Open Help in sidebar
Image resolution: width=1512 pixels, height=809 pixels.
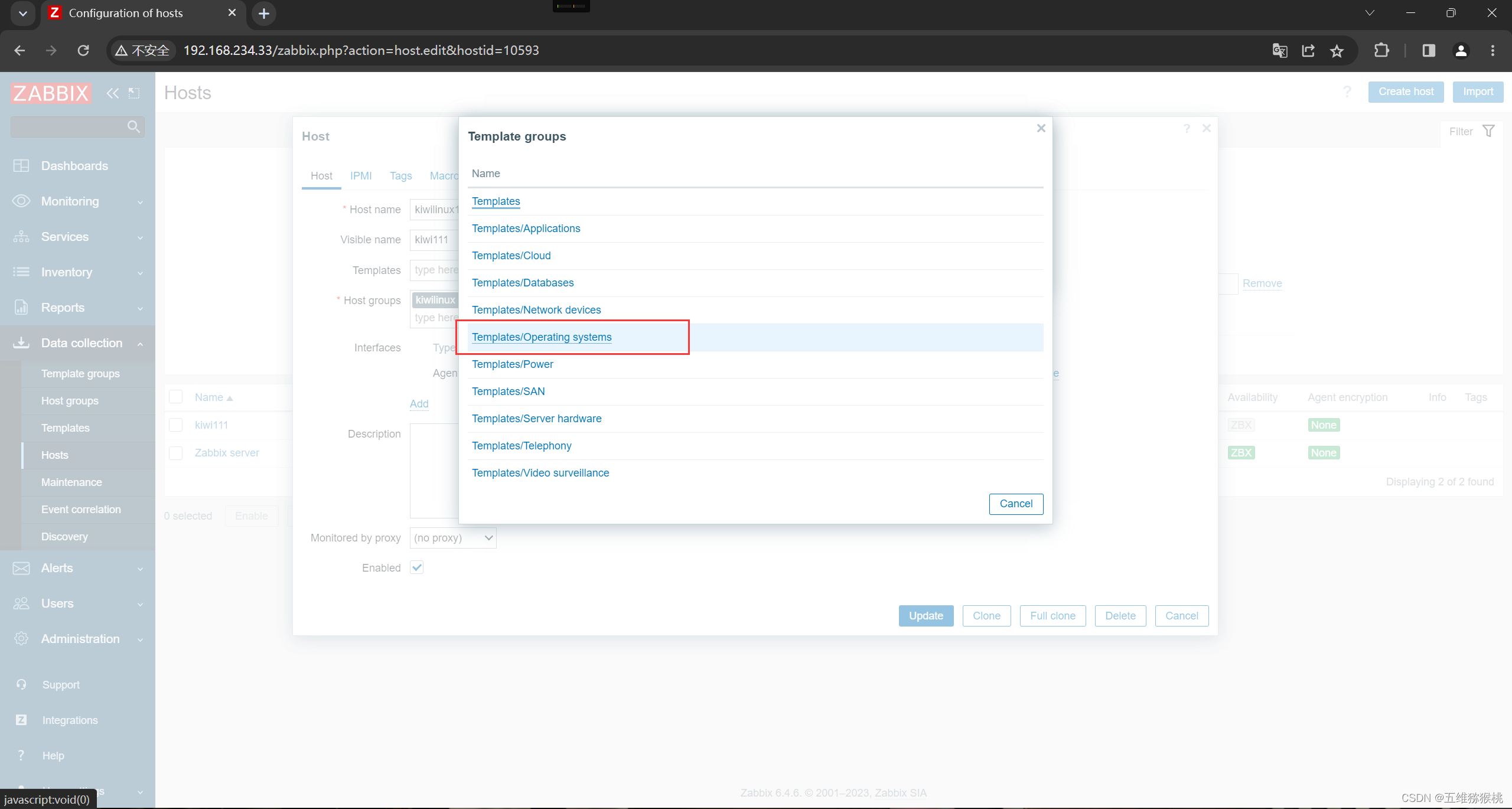point(53,756)
